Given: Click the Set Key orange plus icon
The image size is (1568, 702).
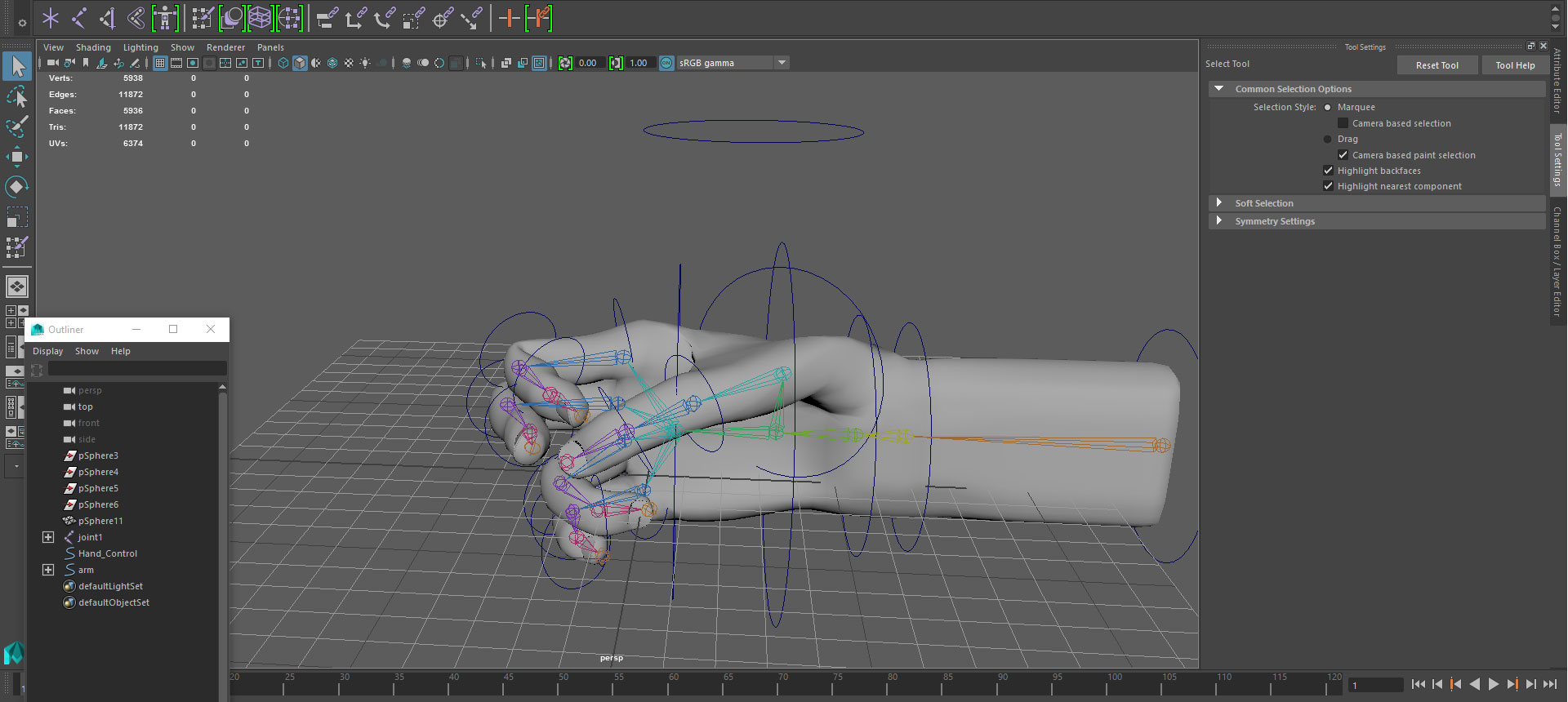Looking at the screenshot, I should (x=509, y=18).
